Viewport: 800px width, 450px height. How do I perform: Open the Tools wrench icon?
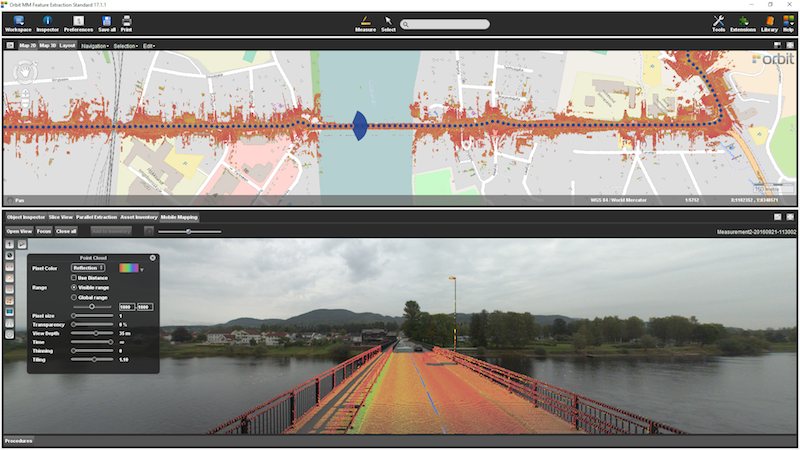pyautogui.click(x=718, y=21)
